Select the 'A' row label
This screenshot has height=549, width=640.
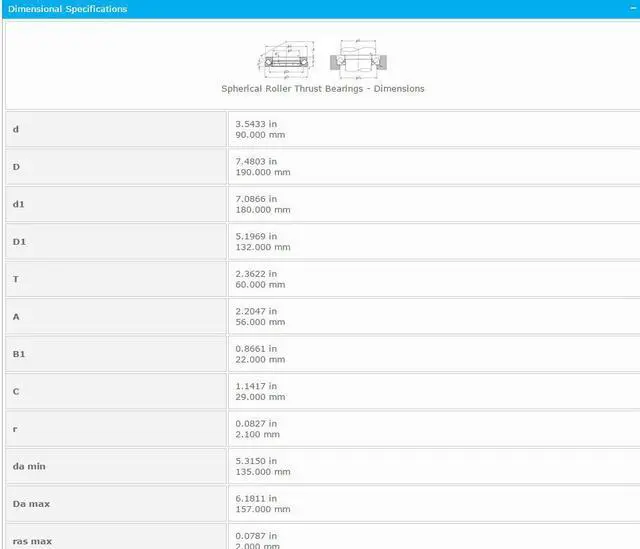[x=16, y=317]
